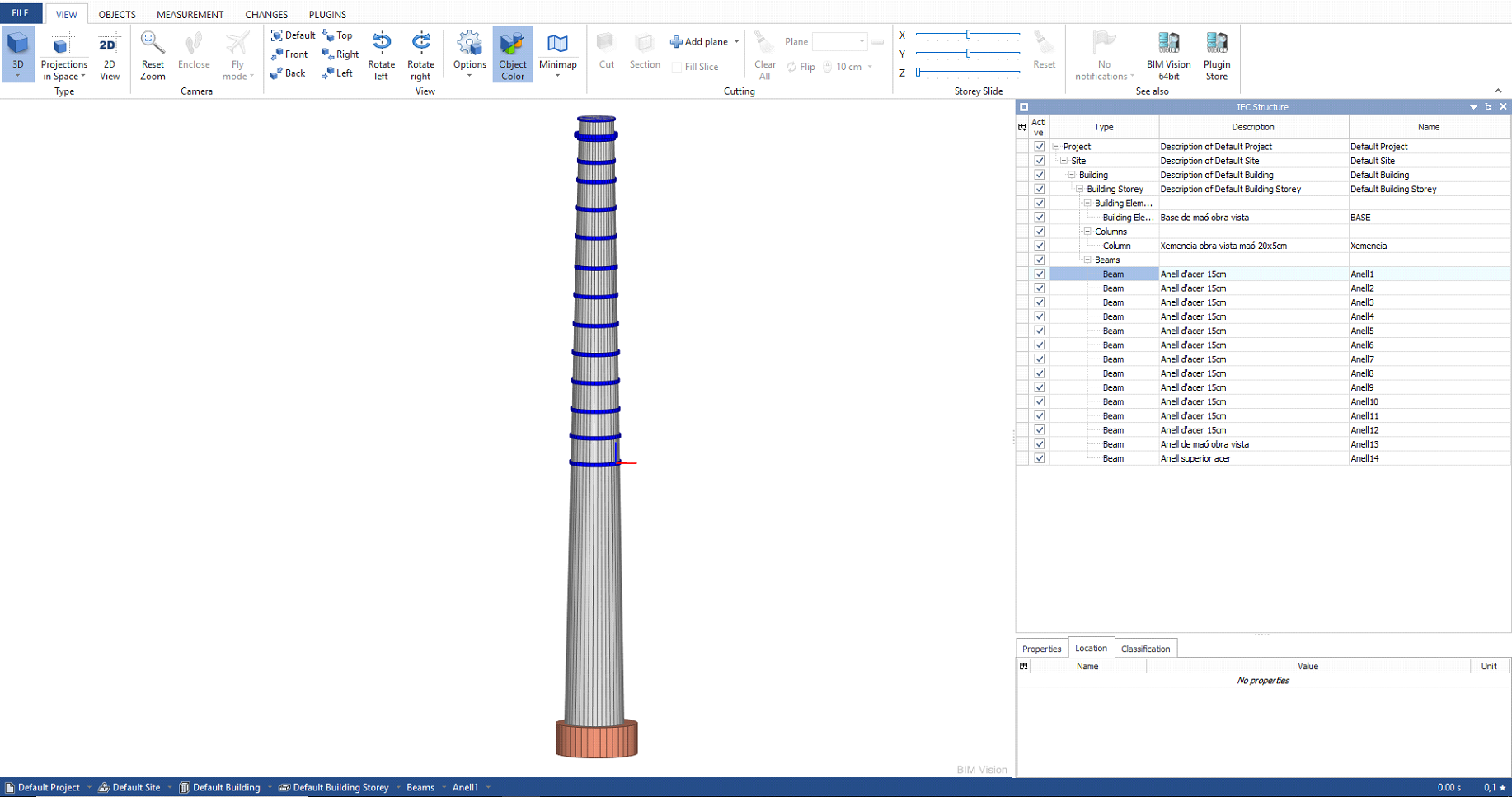Set camera to Front view

point(289,54)
